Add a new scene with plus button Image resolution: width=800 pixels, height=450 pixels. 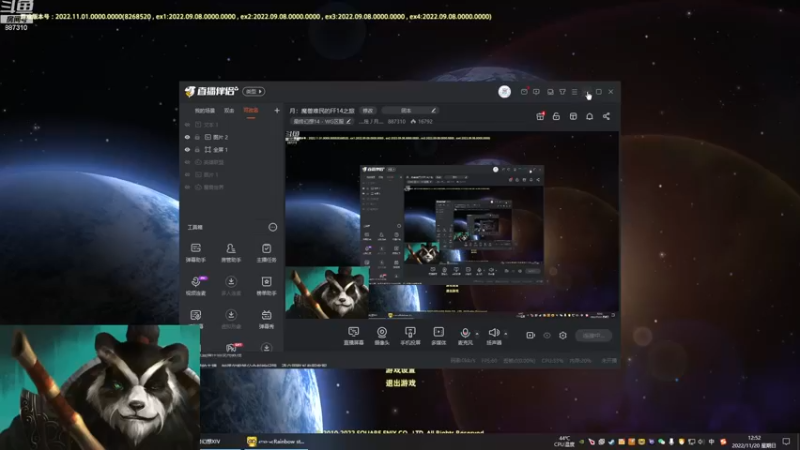pyautogui.click(x=277, y=110)
